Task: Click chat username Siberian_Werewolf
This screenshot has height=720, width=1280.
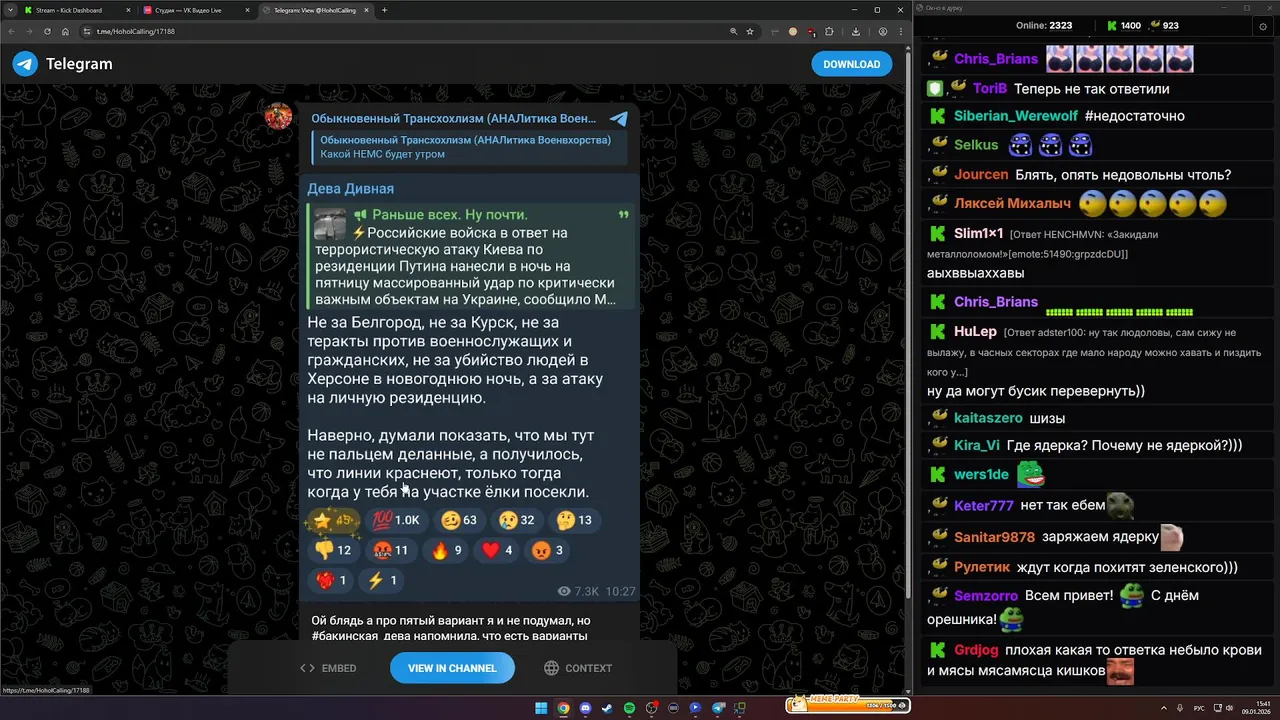Action: [x=1016, y=116]
